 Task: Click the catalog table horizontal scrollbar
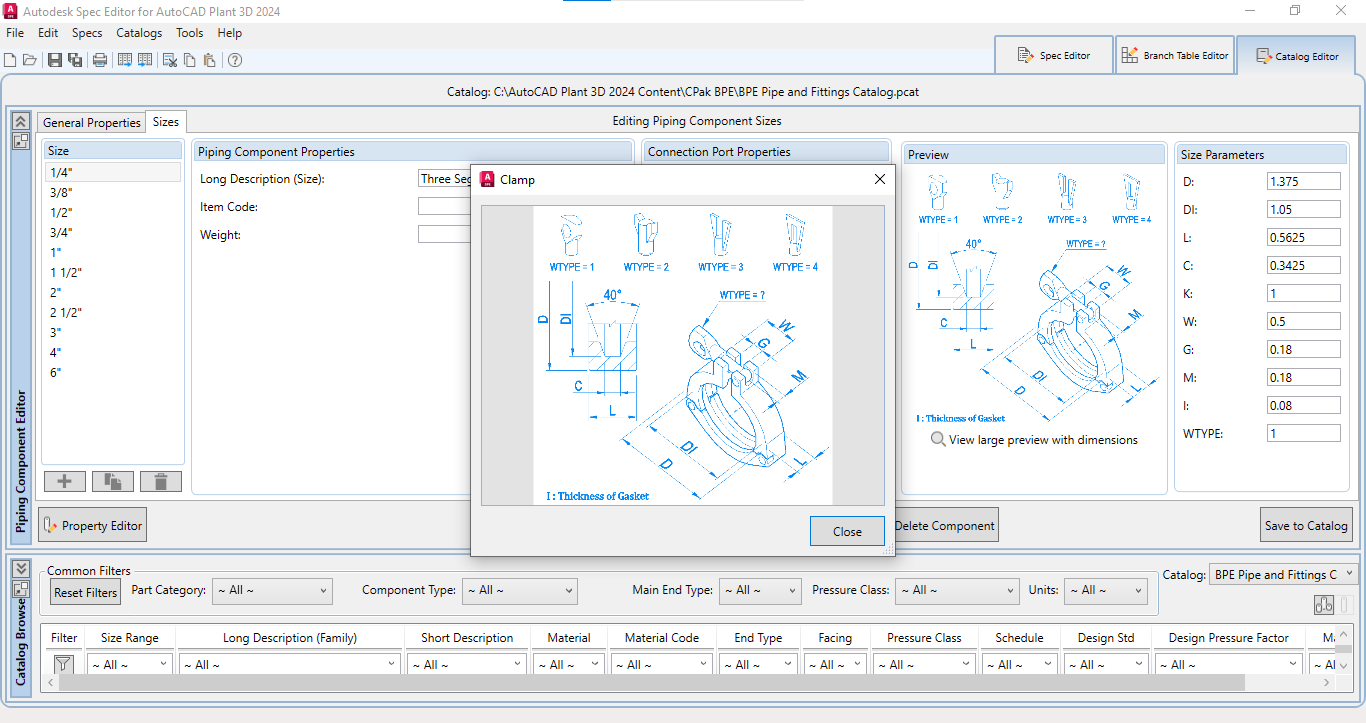click(652, 683)
